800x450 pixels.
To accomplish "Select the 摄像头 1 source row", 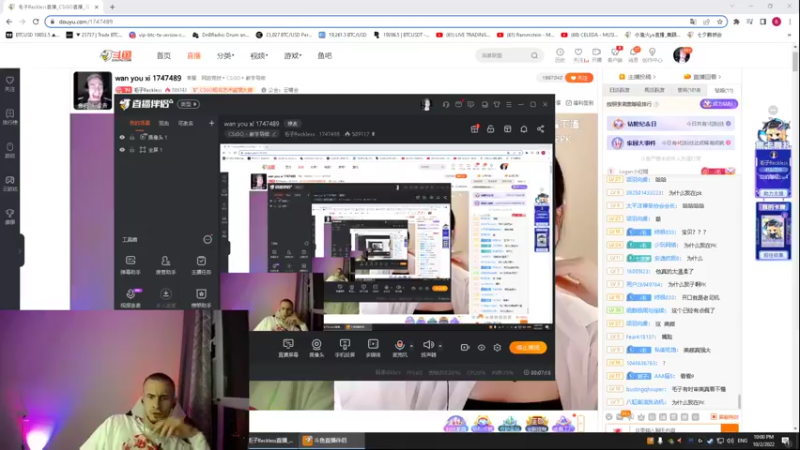I will point(167,137).
